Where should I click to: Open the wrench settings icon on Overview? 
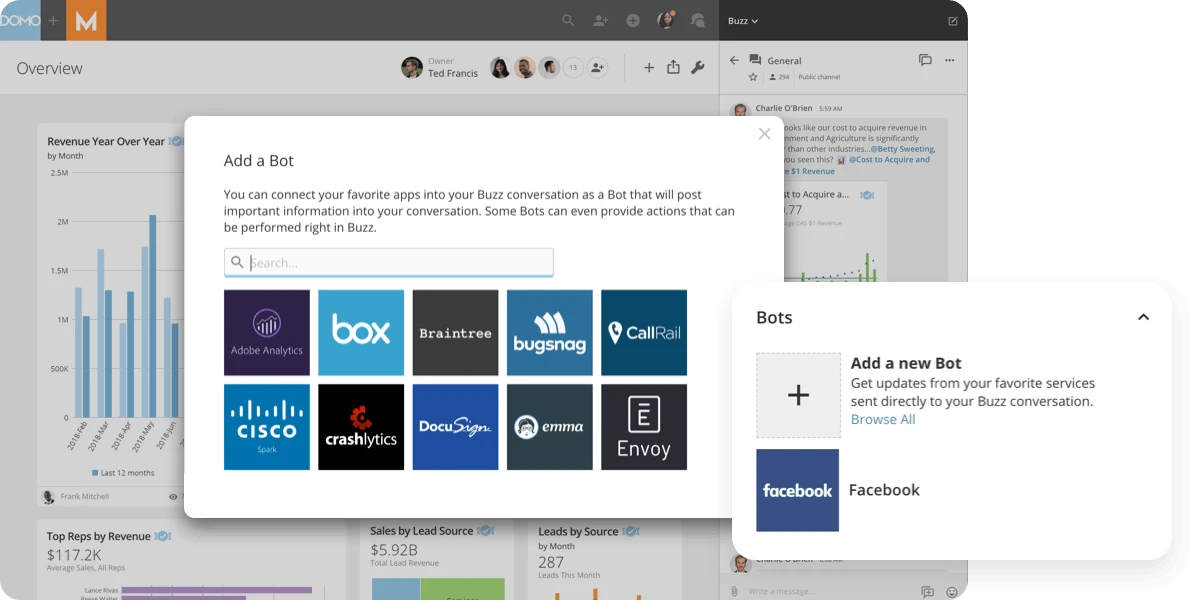697,68
